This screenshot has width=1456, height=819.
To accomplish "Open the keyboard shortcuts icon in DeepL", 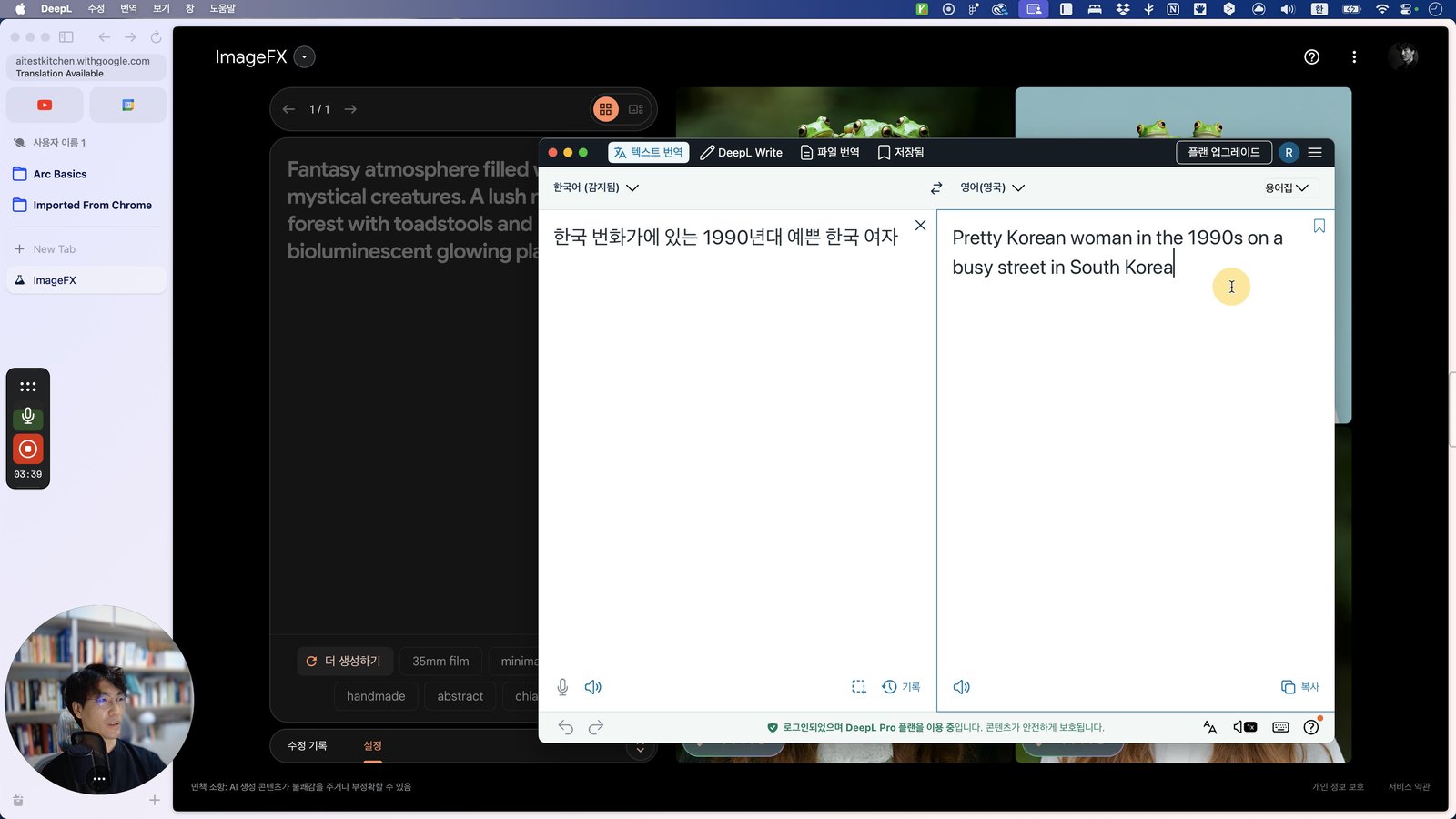I will (1280, 727).
